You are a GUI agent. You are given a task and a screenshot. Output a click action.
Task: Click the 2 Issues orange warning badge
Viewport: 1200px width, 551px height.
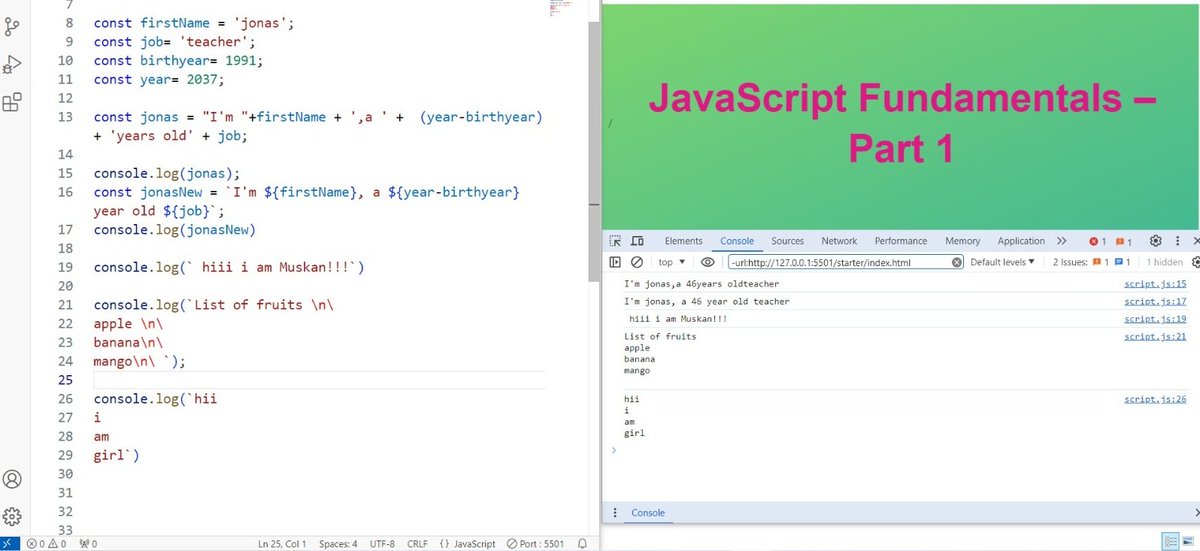(x=1100, y=262)
